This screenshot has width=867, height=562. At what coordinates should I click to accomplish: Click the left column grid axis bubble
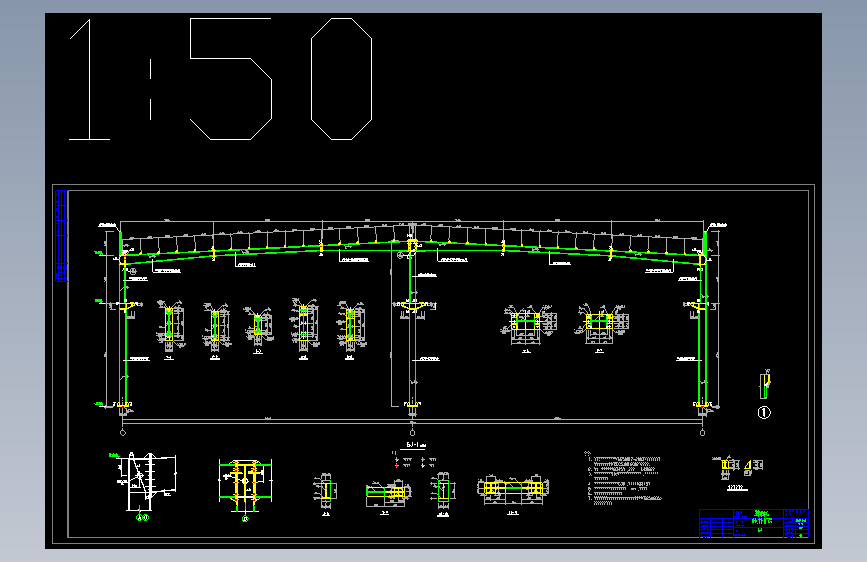coord(123,433)
